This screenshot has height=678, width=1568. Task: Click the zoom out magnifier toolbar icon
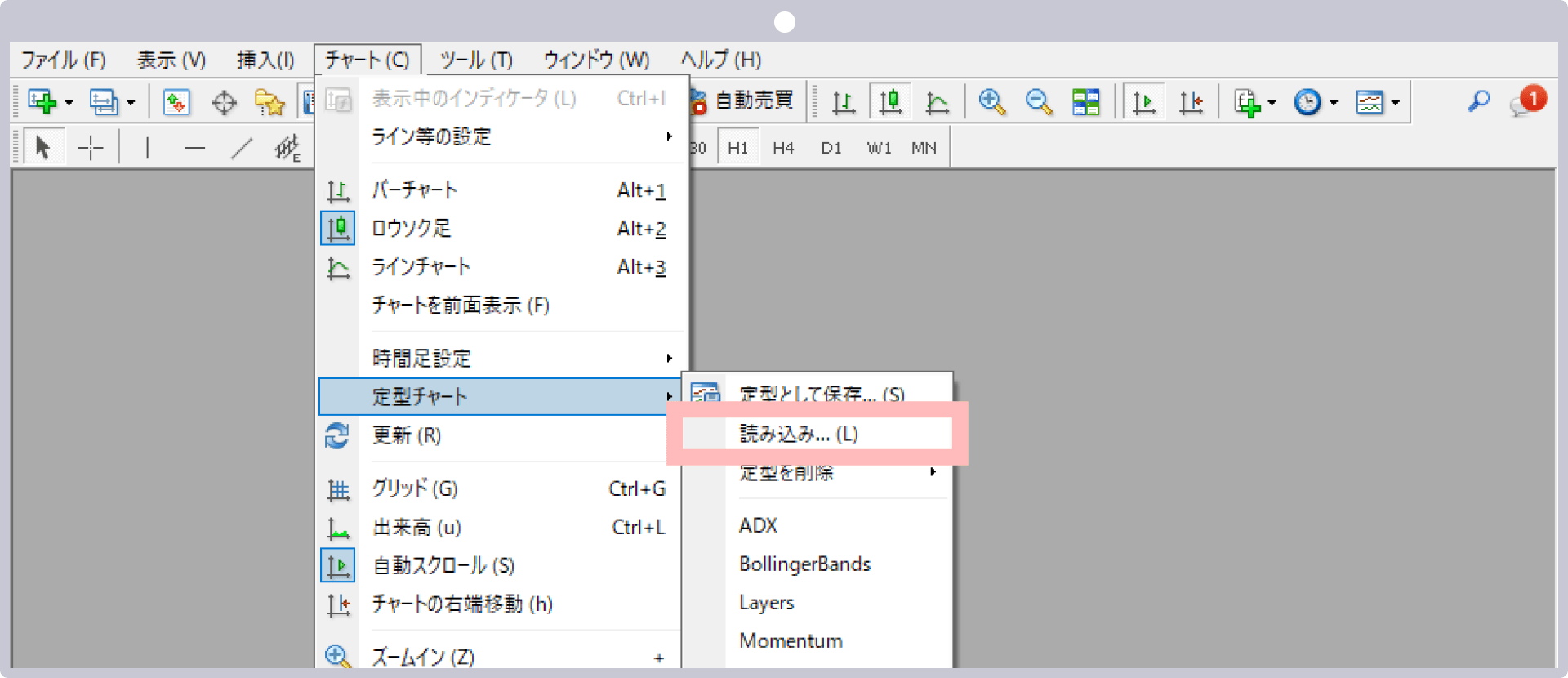coord(1038,102)
